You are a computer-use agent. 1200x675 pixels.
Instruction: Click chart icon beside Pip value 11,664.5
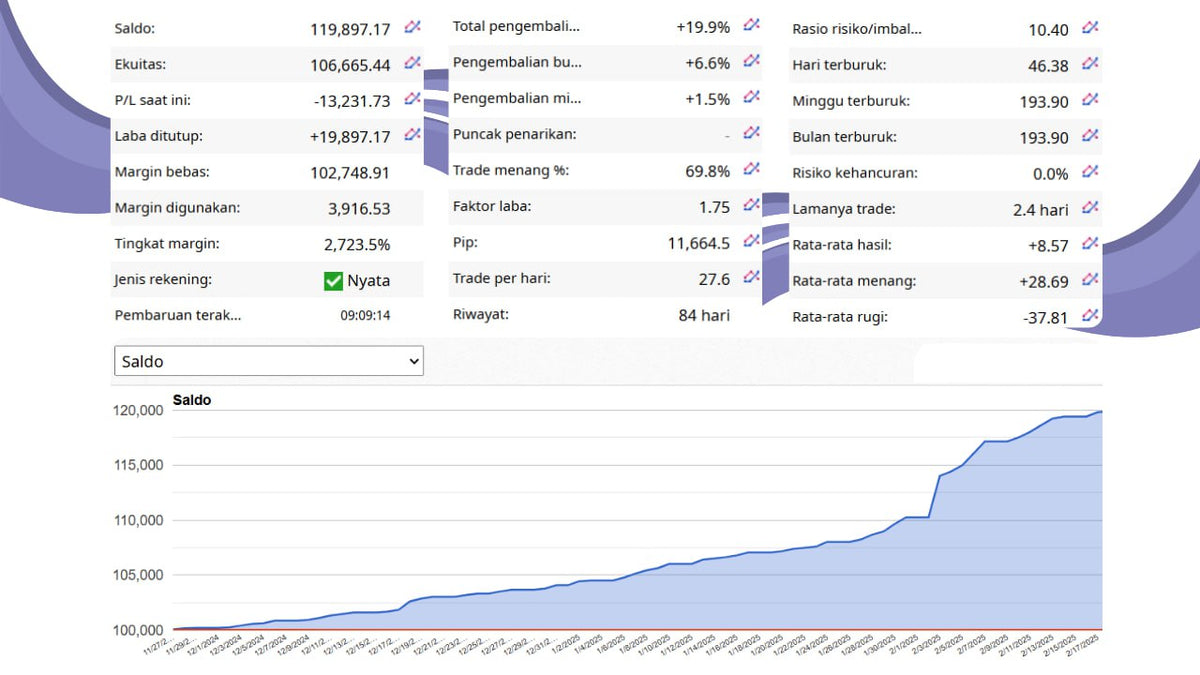pyautogui.click(x=752, y=242)
